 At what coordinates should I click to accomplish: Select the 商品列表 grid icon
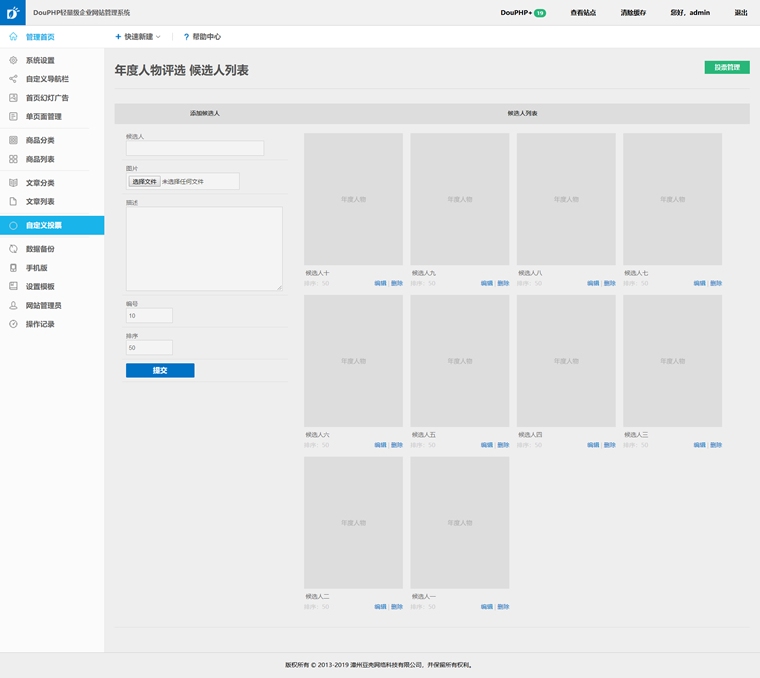13,159
